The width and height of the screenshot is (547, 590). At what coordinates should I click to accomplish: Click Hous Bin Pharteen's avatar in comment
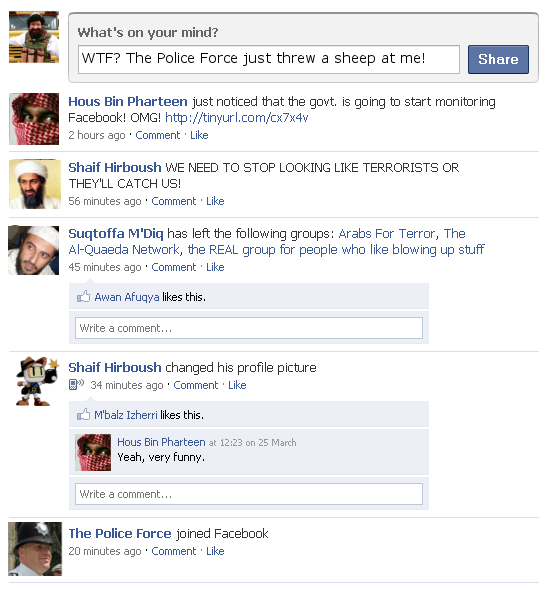tap(93, 452)
